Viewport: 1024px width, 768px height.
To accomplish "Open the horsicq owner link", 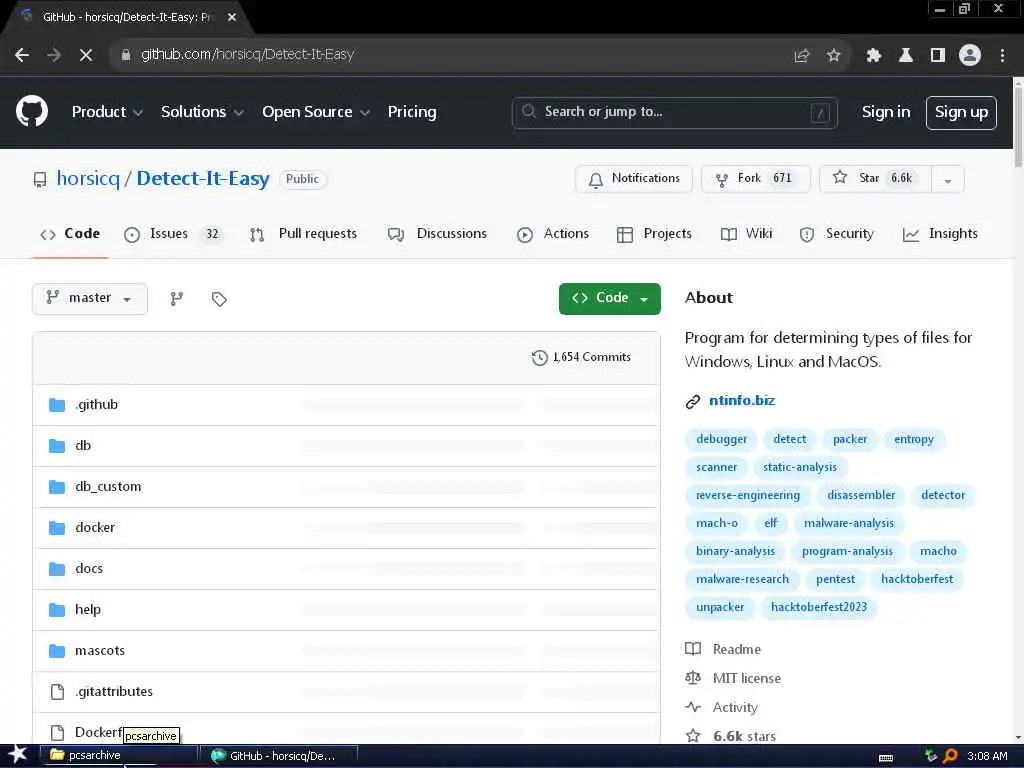I will tap(88, 178).
